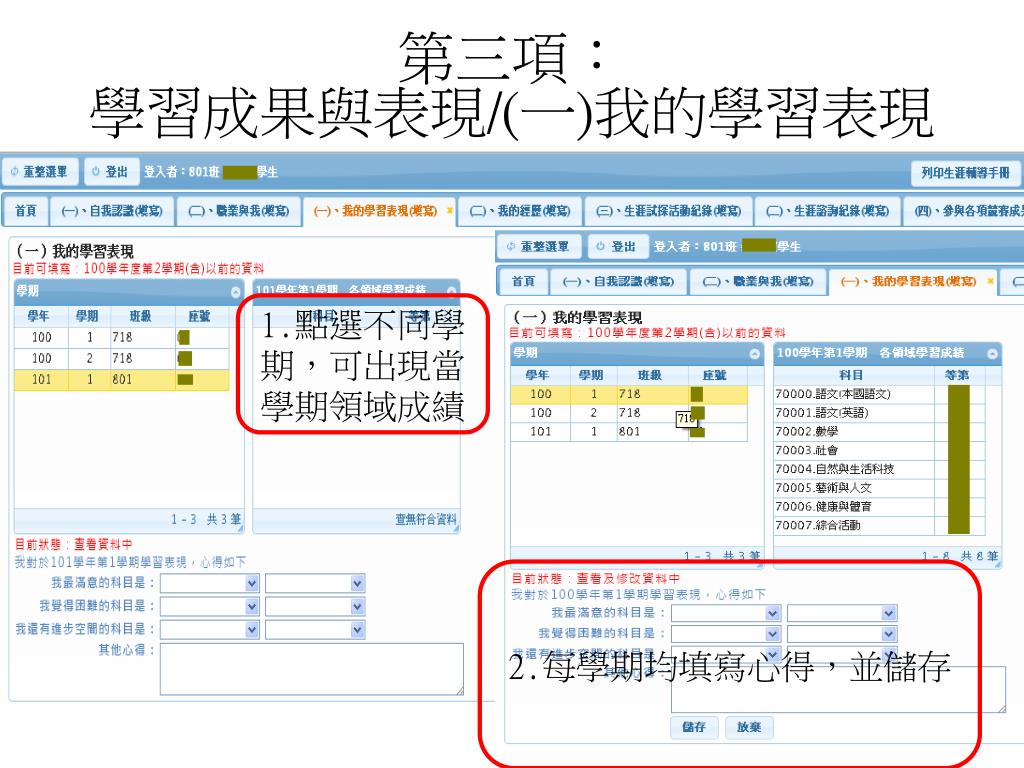The image size is (1024, 768).
Task: Click 列印生涯輔導手冊 button
Action: click(965, 173)
